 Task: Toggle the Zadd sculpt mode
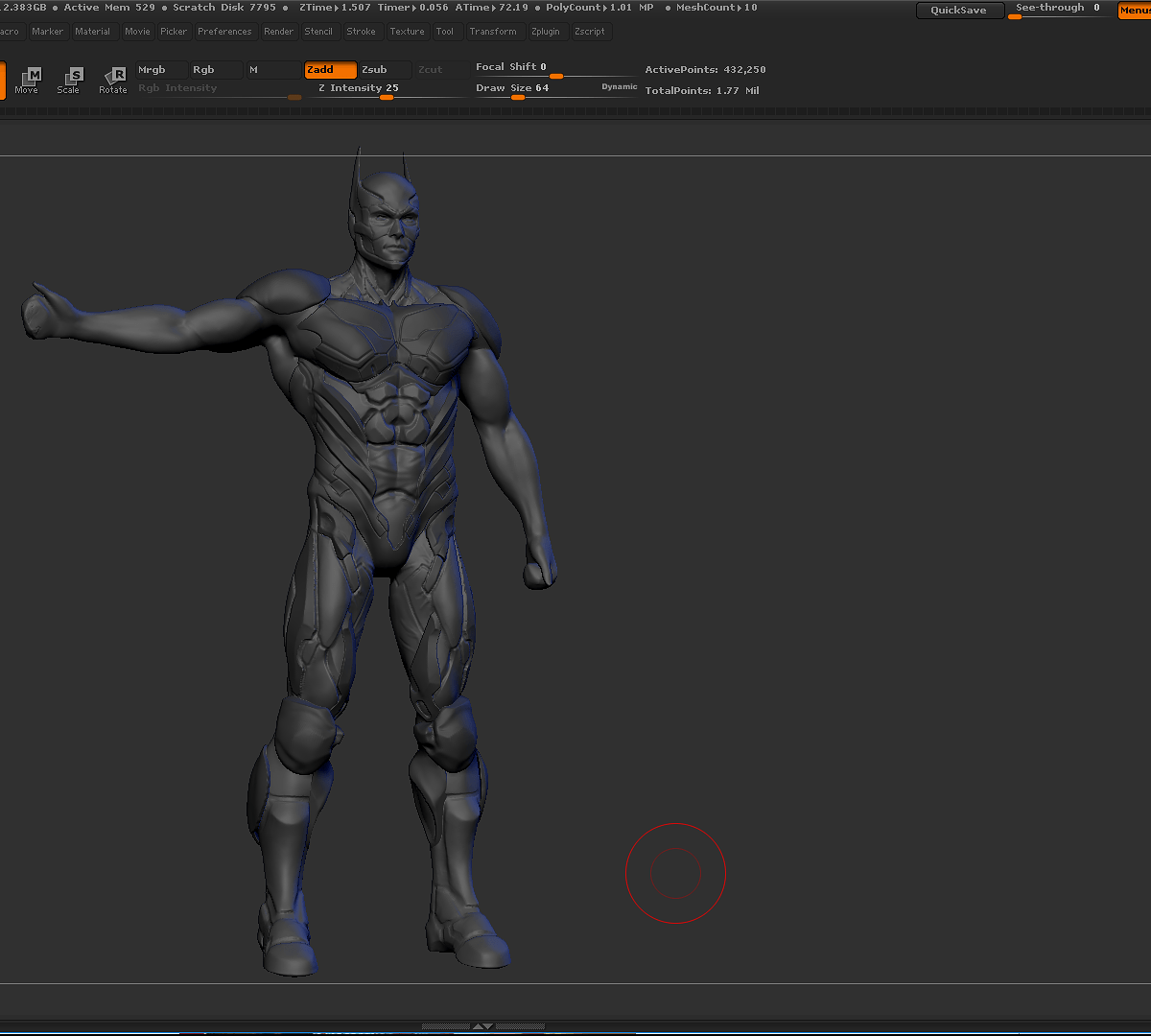pyautogui.click(x=330, y=70)
